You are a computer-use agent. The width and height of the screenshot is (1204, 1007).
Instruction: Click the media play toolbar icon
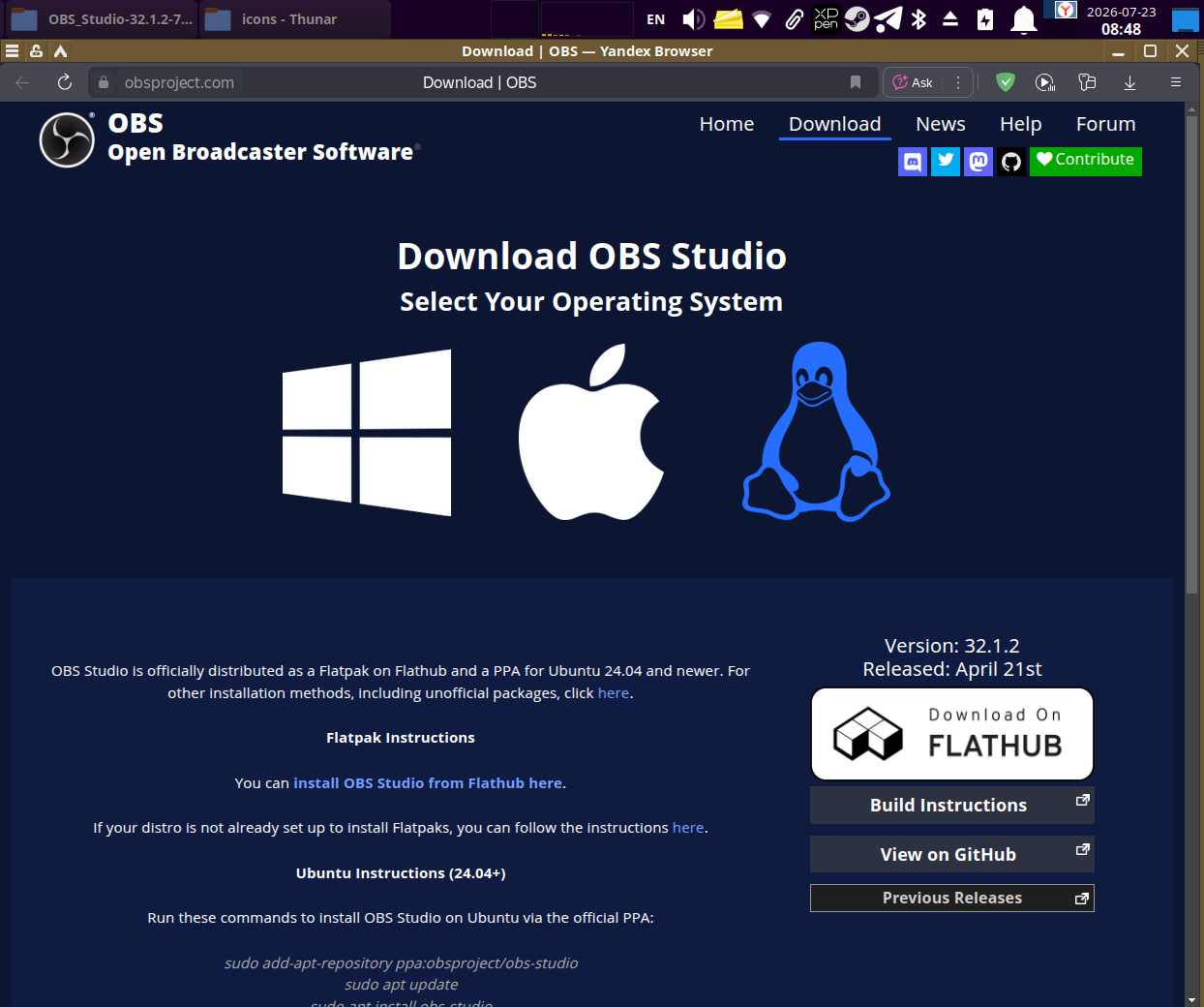click(1045, 82)
